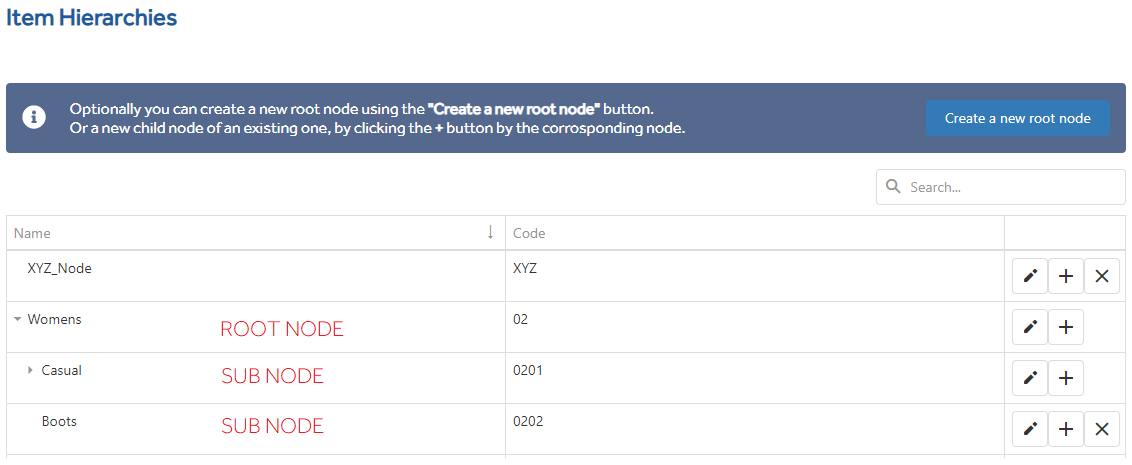This screenshot has height=465, width=1132.
Task: Delete the XYZ_Node row
Action: [x=1102, y=277]
